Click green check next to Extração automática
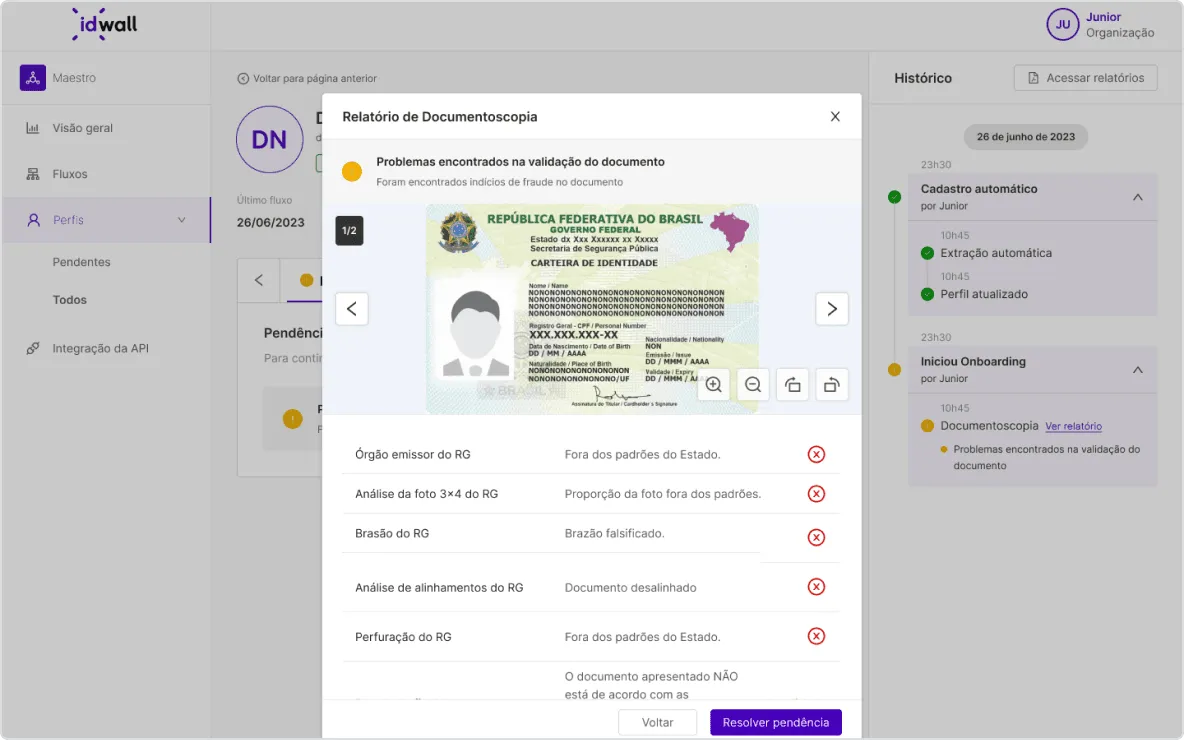 (927, 254)
